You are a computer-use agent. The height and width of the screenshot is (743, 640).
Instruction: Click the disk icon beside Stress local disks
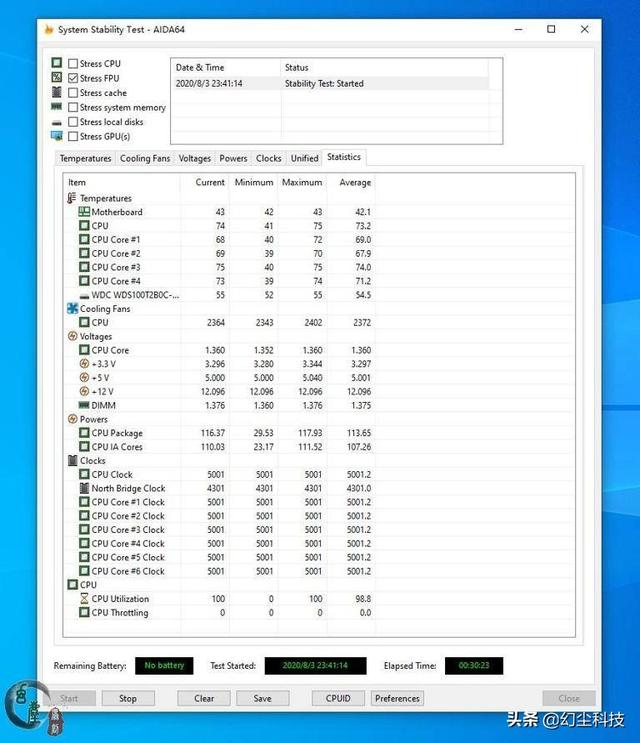tap(57, 123)
